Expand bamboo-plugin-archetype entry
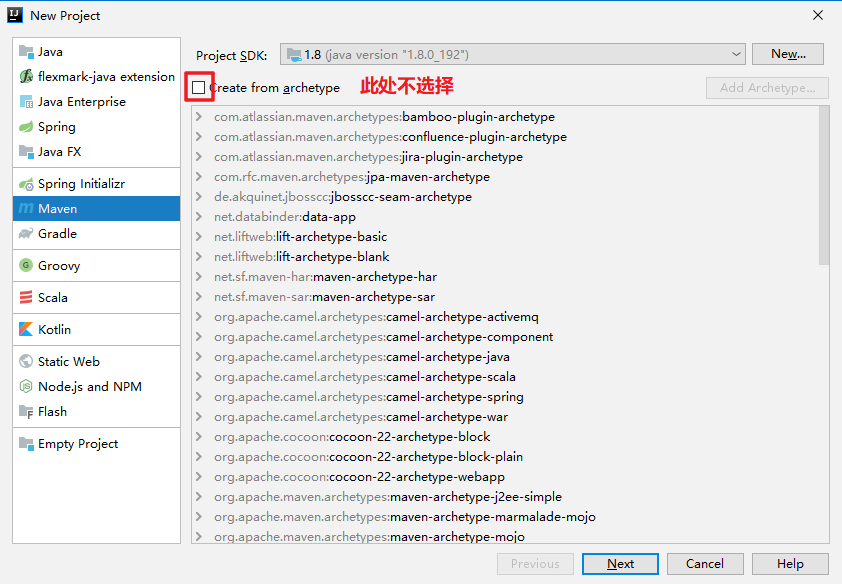The height and width of the screenshot is (584, 842). pyautogui.click(x=199, y=116)
